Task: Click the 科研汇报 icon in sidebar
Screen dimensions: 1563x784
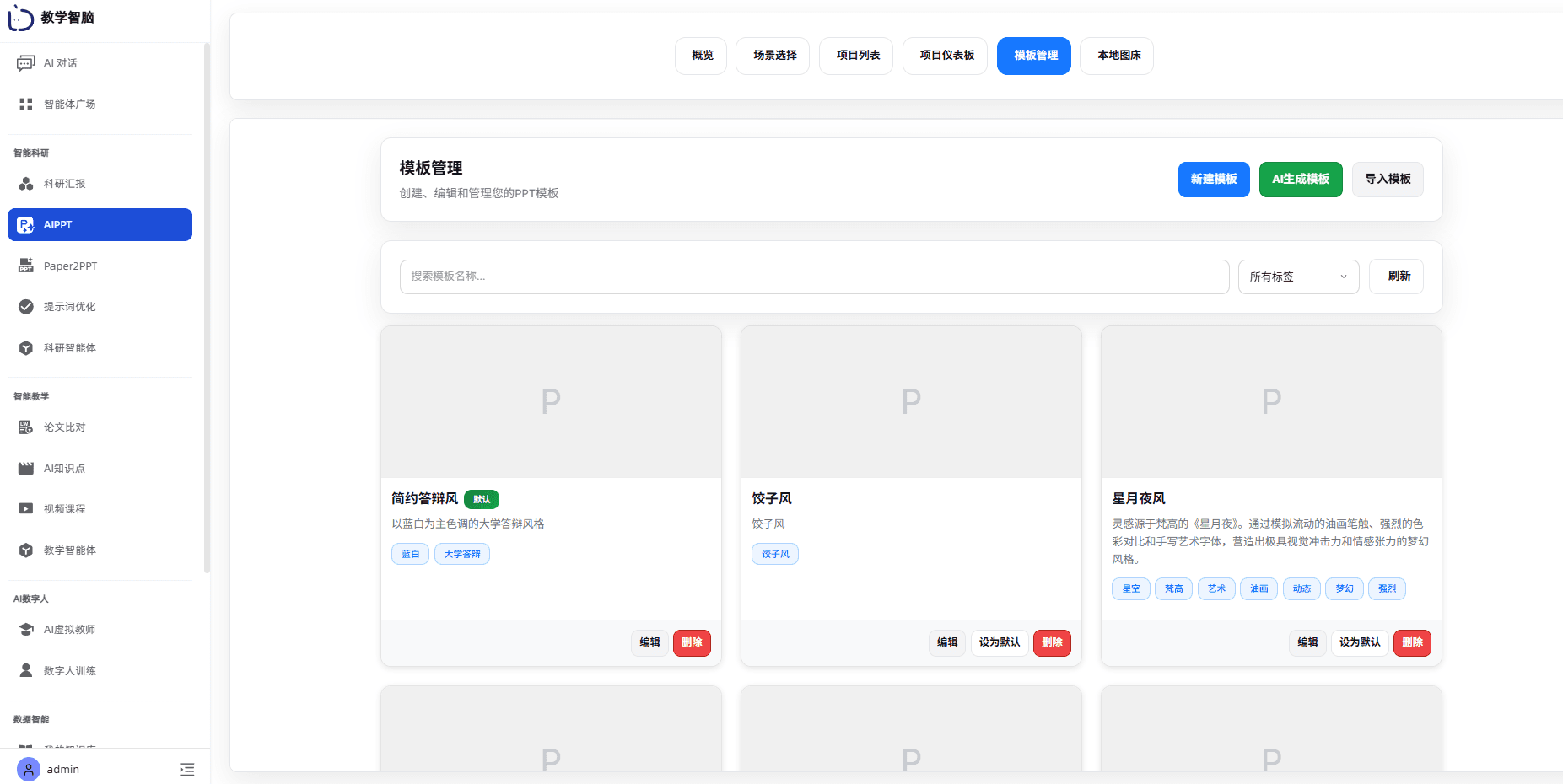Action: tap(26, 184)
